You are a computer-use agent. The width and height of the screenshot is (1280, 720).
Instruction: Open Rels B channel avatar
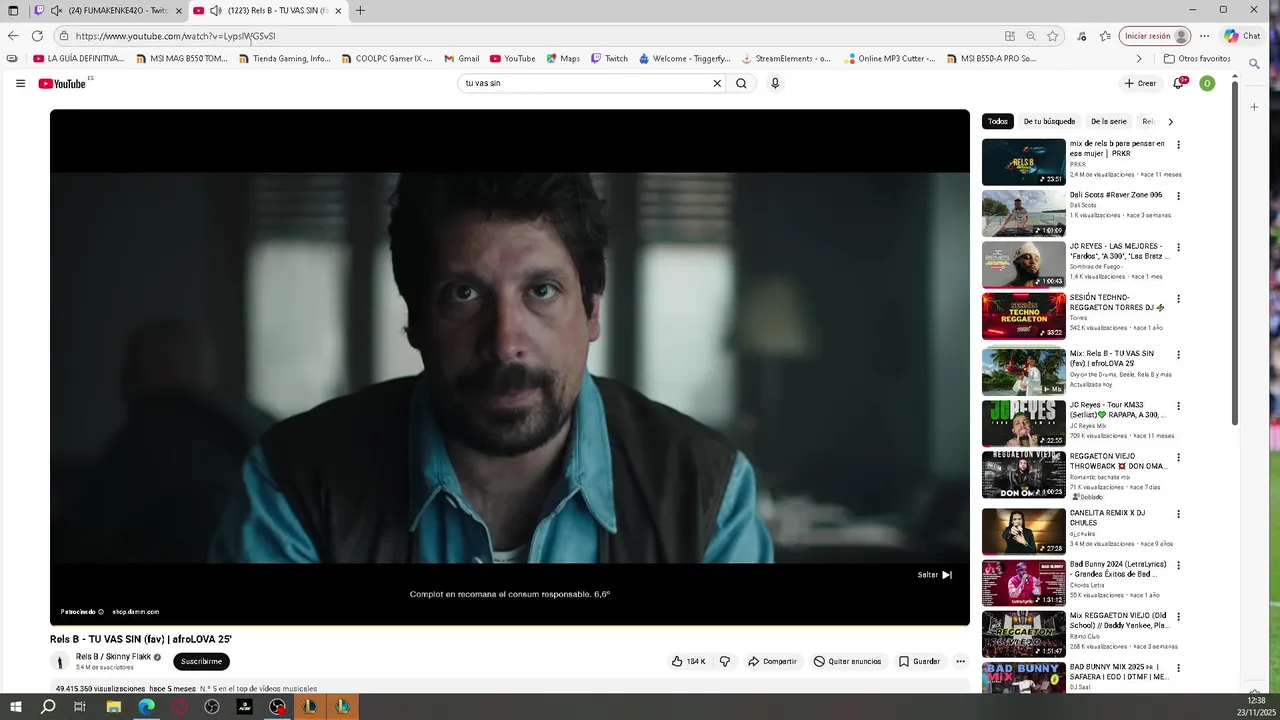tap(60, 661)
